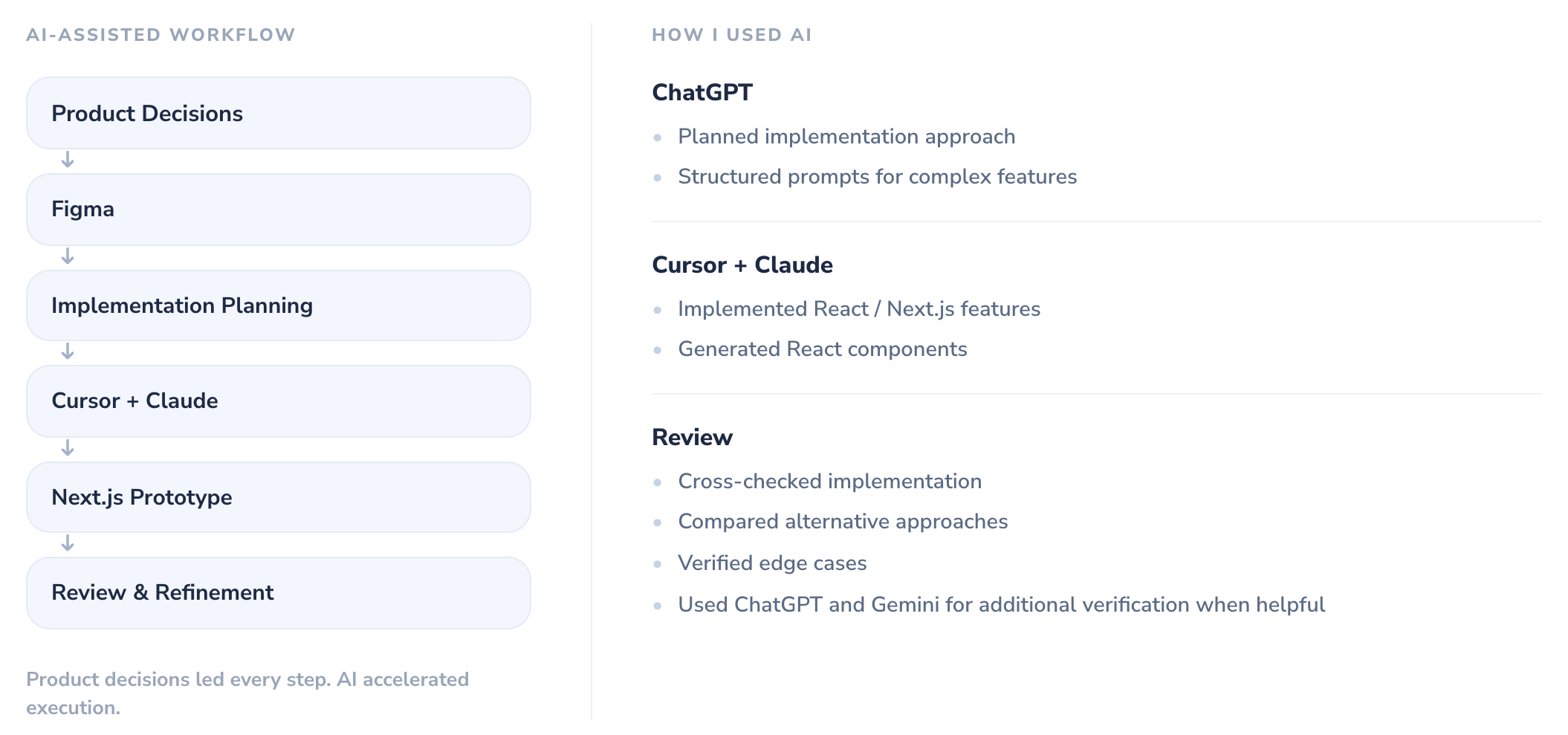
Task: Select the Product Decisions workflow card
Action: click(x=279, y=113)
